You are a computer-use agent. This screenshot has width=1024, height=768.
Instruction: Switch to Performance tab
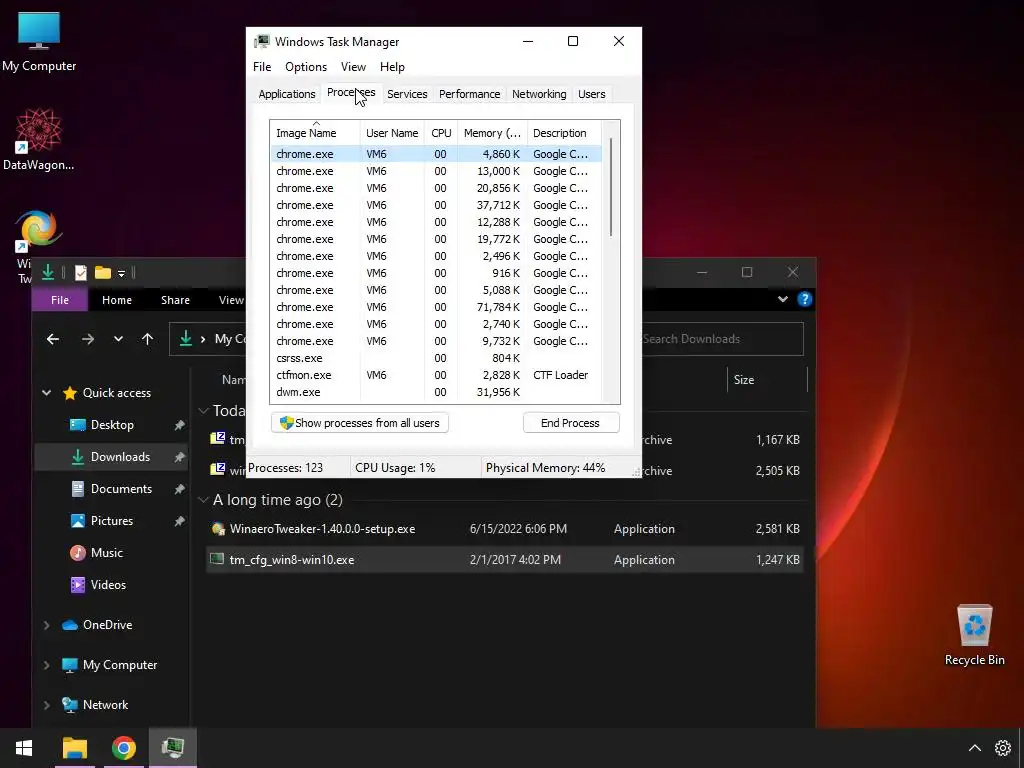point(470,94)
